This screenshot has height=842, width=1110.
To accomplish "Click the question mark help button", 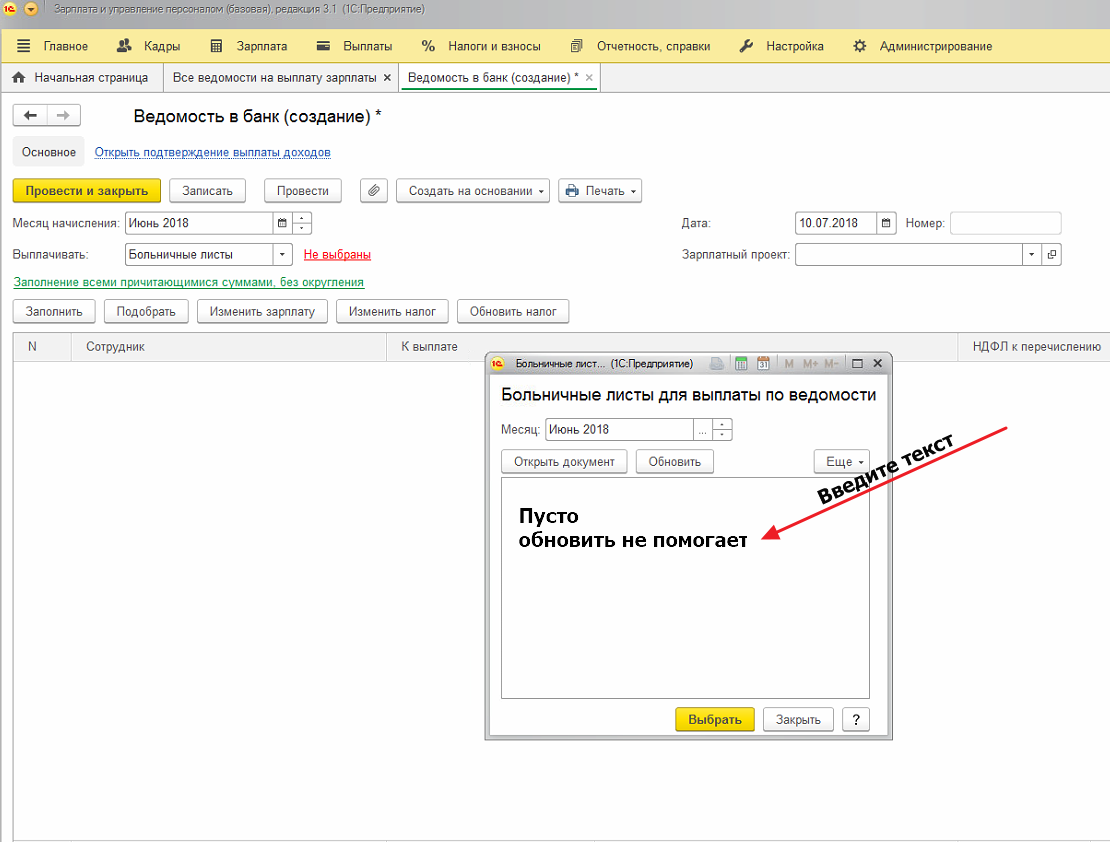I will point(855,720).
